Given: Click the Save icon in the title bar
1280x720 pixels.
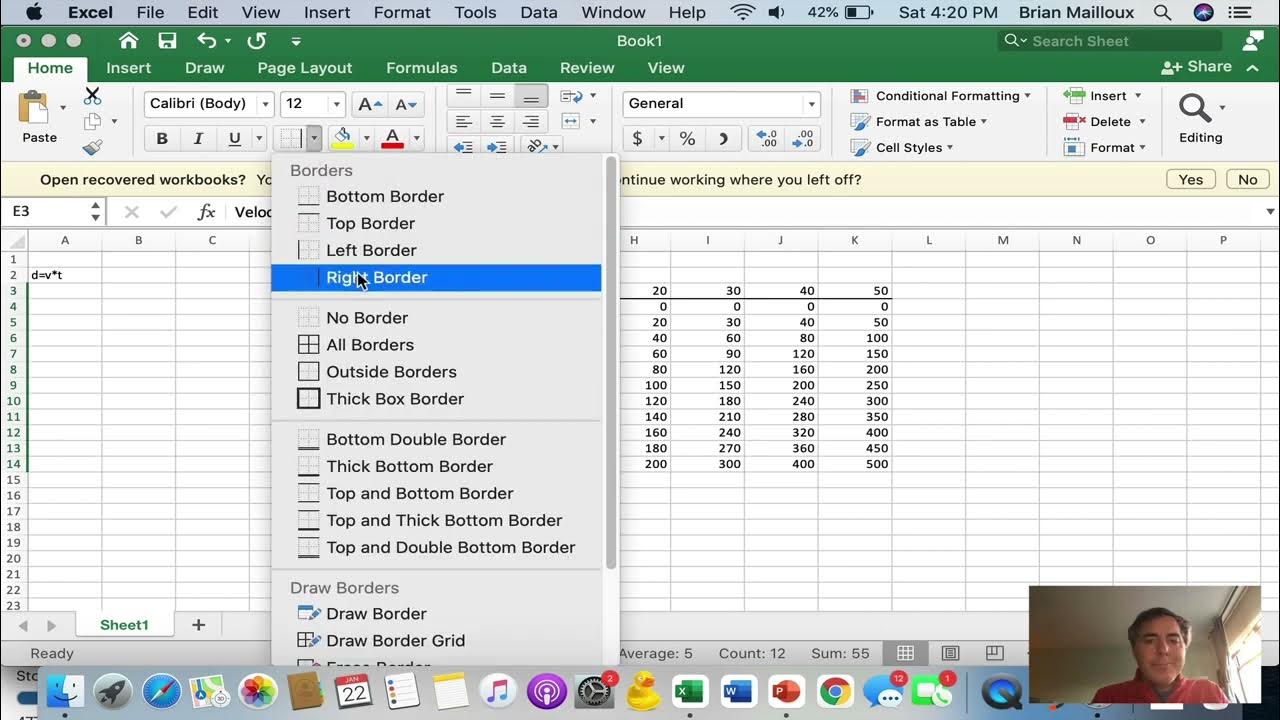Looking at the screenshot, I should point(167,41).
